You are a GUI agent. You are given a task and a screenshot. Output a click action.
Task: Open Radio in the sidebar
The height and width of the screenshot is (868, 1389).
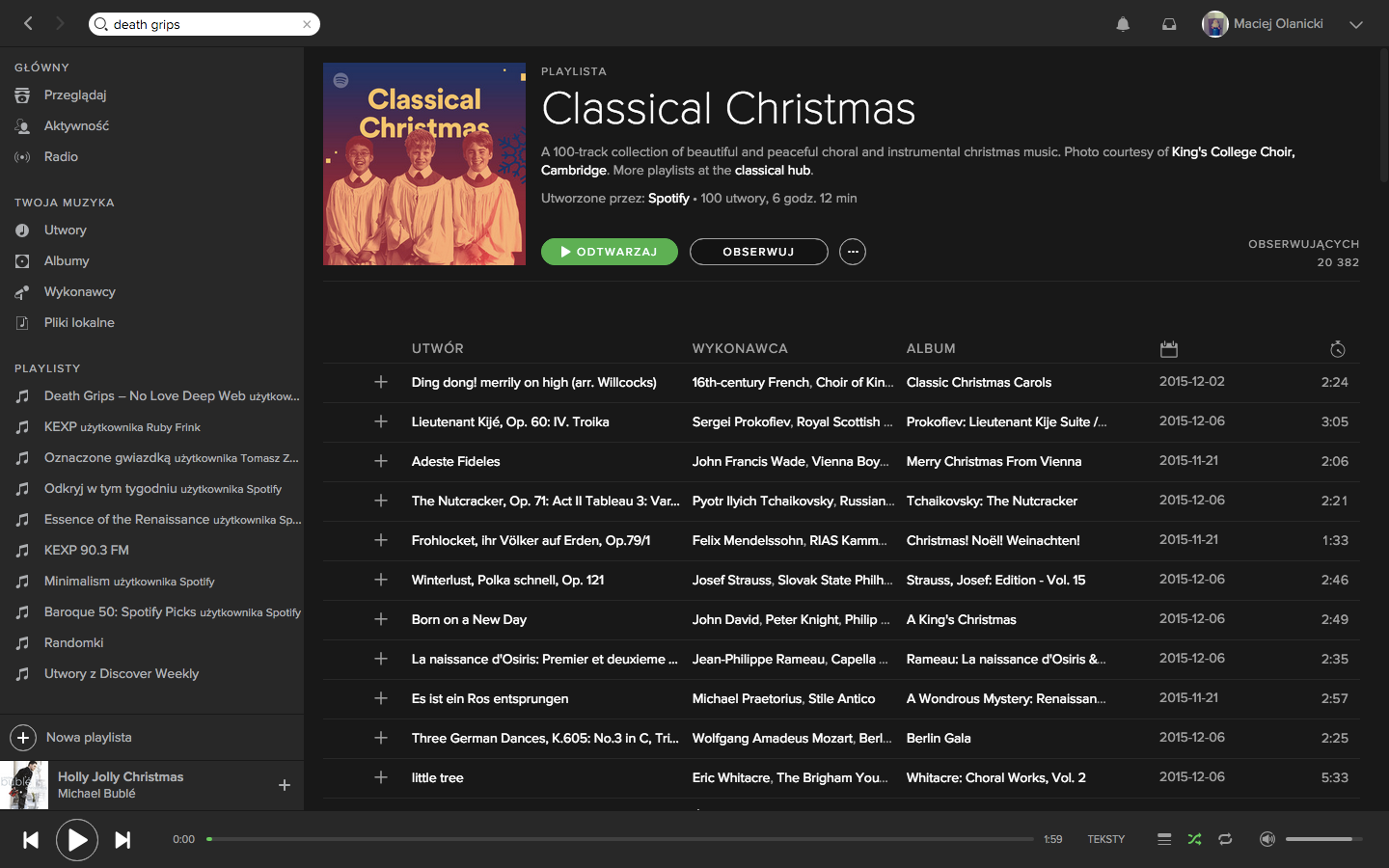click(61, 156)
